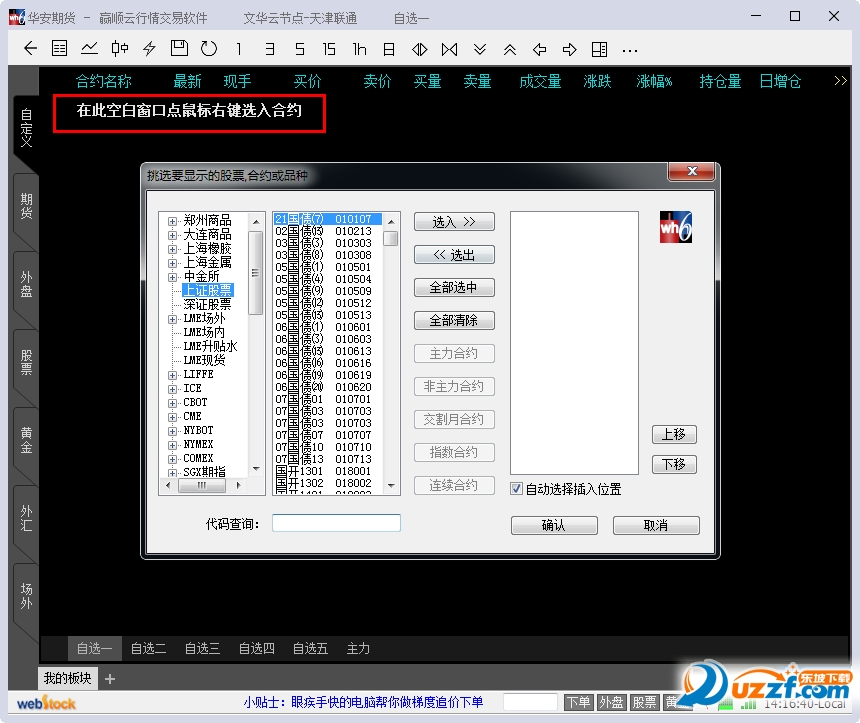The height and width of the screenshot is (723, 860).
Task: Open the 期货 side tab
Action: pyautogui.click(x=26, y=206)
